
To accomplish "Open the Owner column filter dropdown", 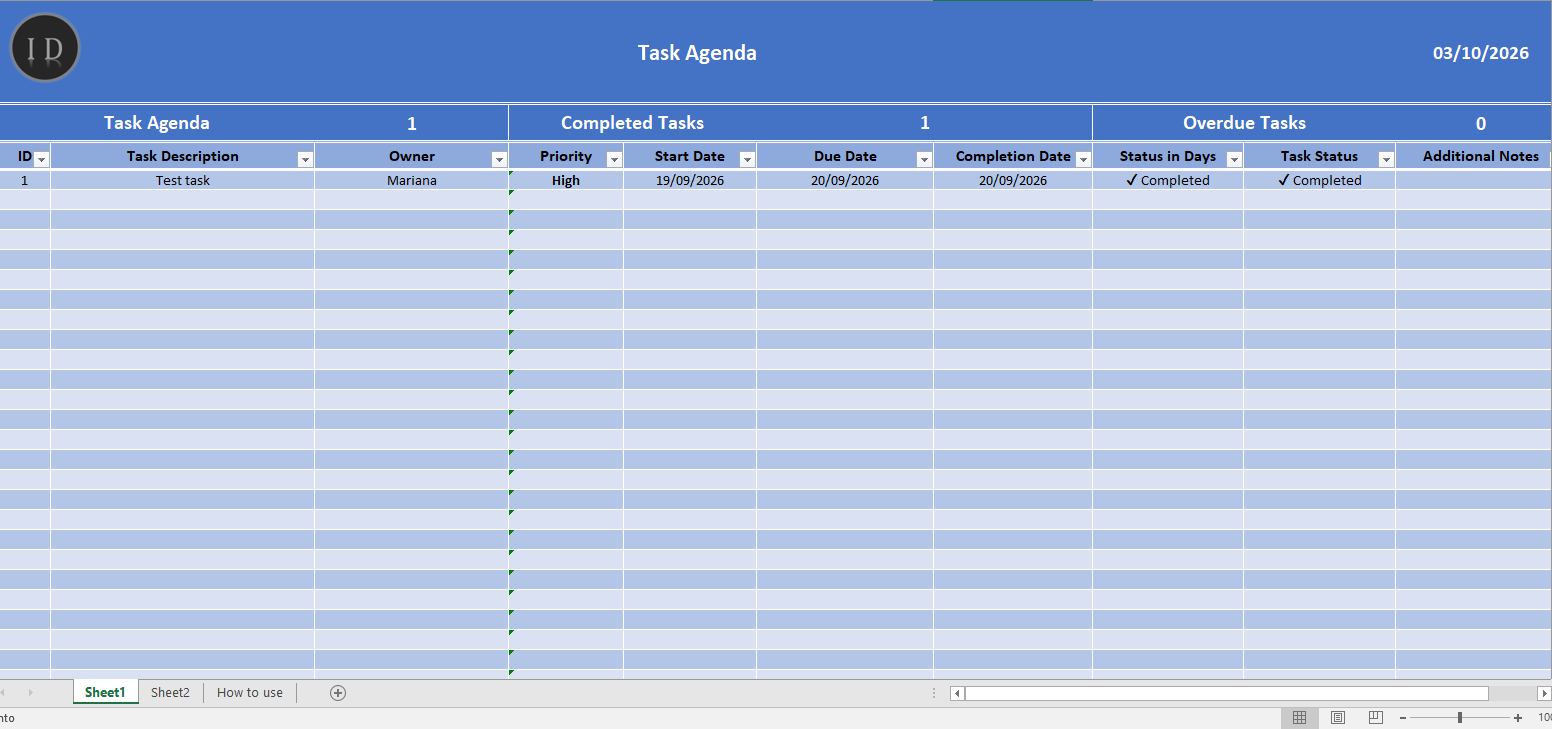I will pos(499,160).
